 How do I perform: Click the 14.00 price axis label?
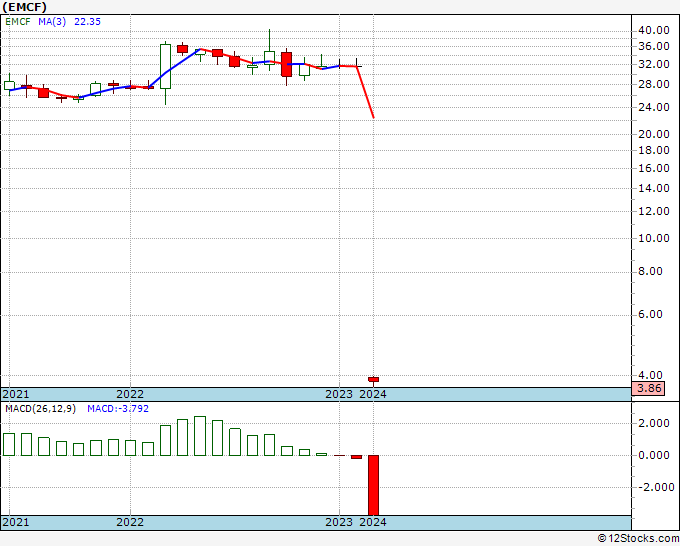(x=654, y=188)
